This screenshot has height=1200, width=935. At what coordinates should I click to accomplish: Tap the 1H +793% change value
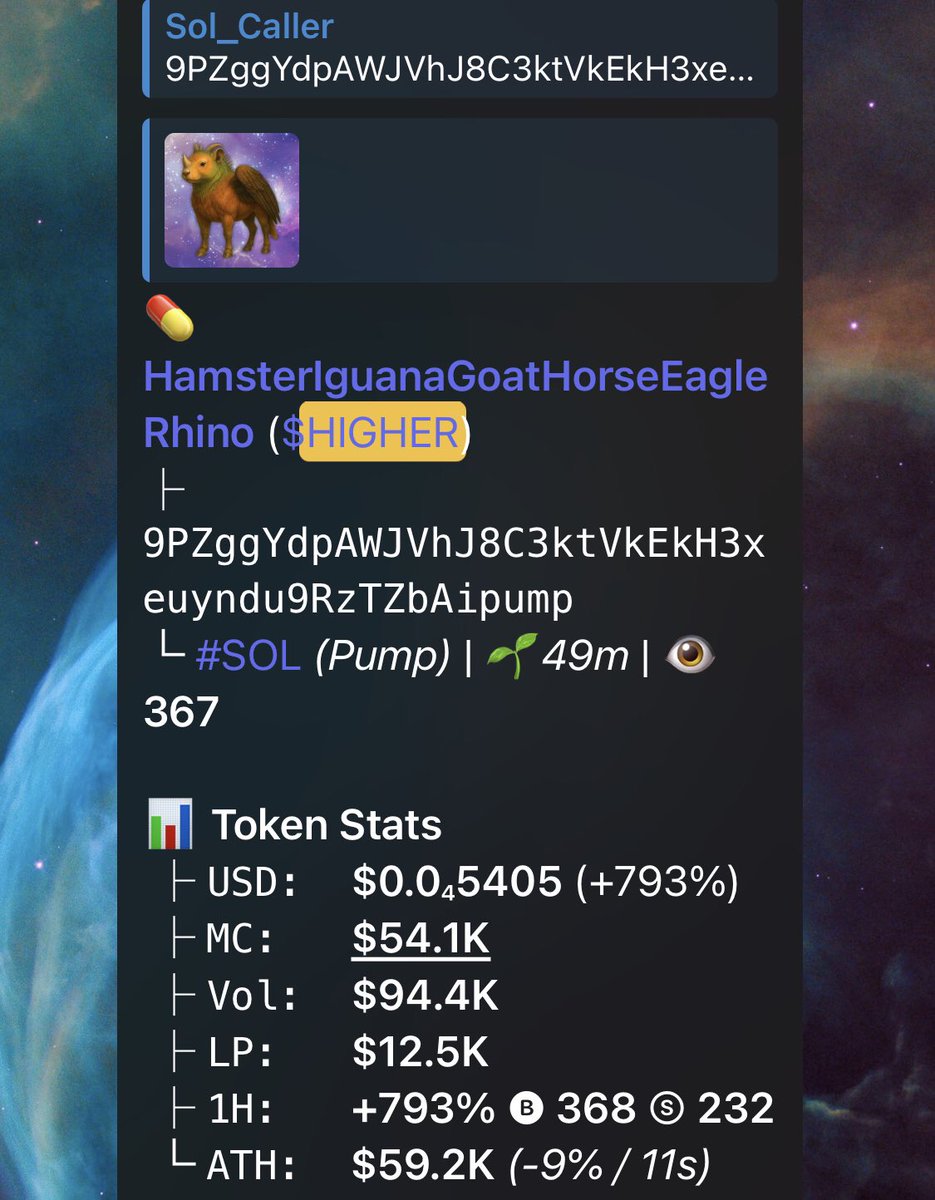coord(423,1109)
